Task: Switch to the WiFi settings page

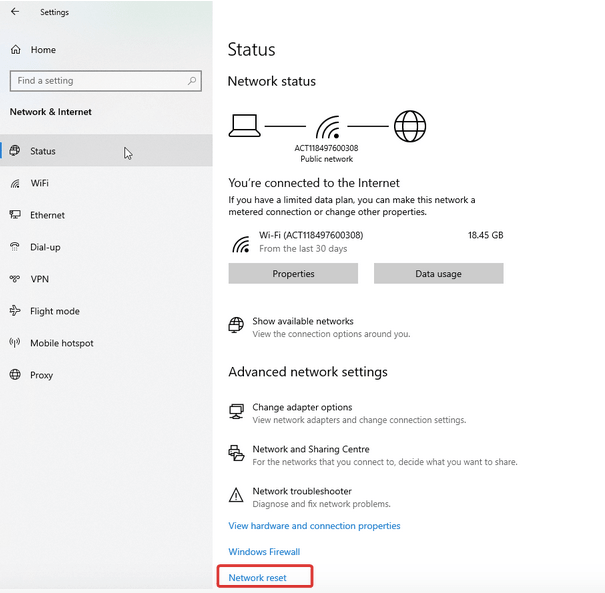Action: (x=106, y=183)
